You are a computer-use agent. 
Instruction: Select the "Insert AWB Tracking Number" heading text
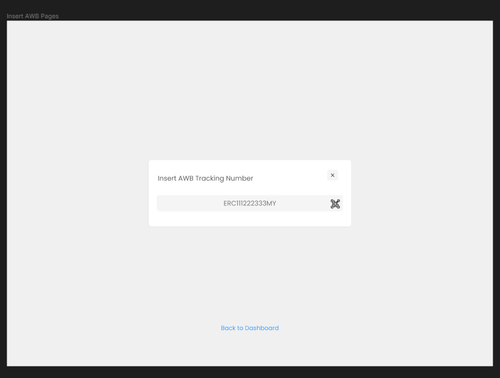pyautogui.click(x=205, y=178)
